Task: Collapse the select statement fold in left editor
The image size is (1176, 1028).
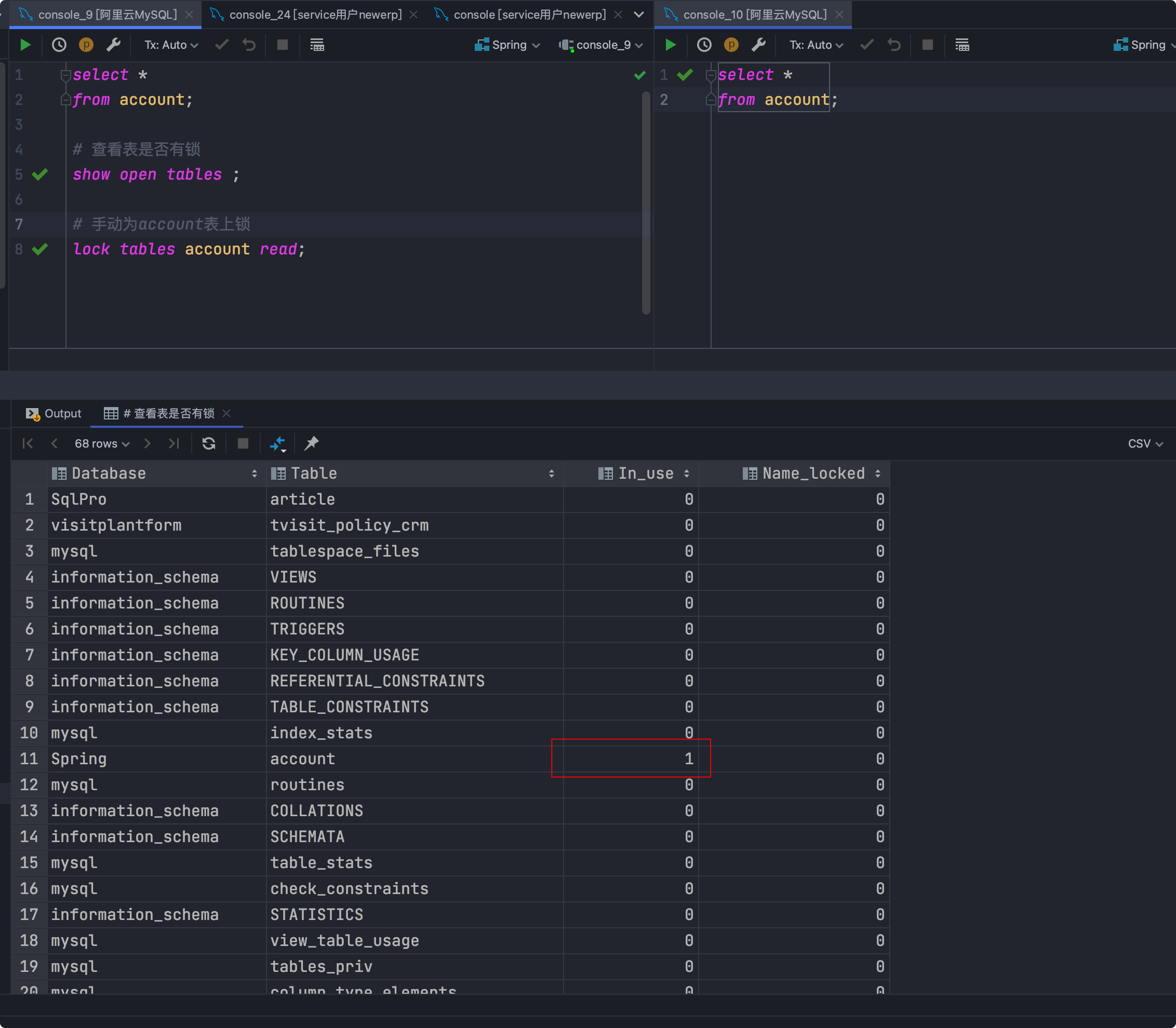Action: point(65,75)
